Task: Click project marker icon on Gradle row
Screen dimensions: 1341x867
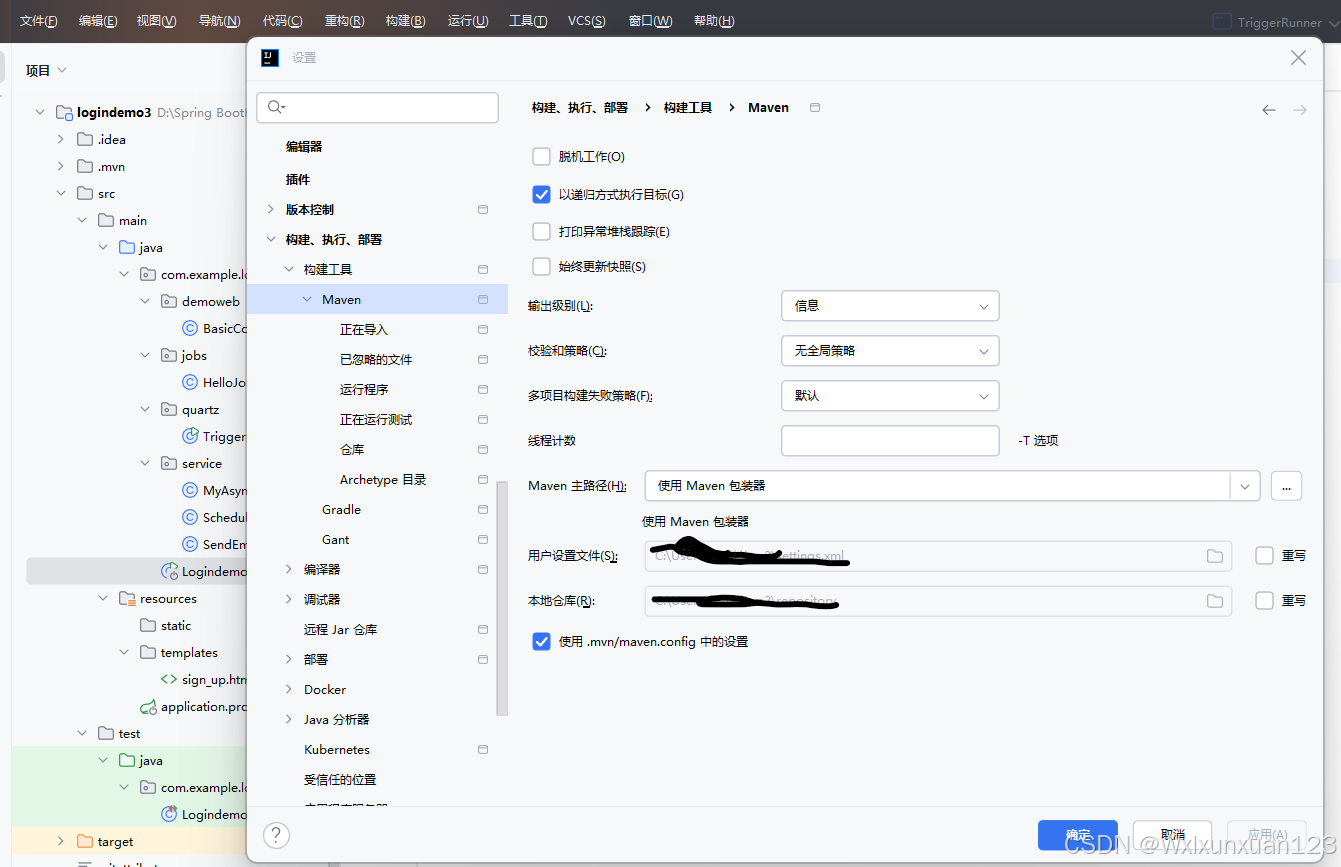Action: coord(483,510)
